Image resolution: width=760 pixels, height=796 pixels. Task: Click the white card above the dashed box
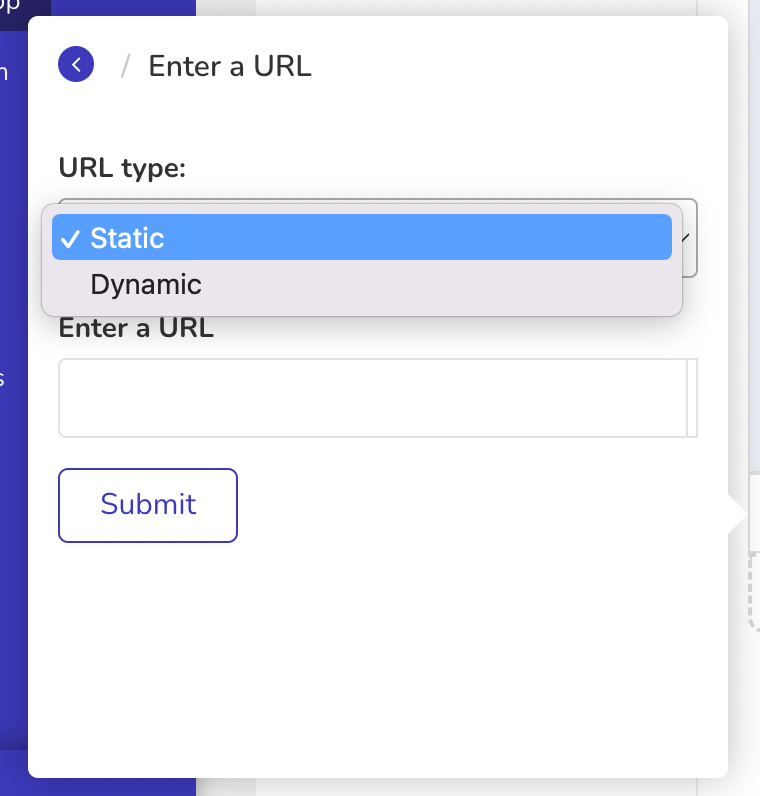pos(754,513)
